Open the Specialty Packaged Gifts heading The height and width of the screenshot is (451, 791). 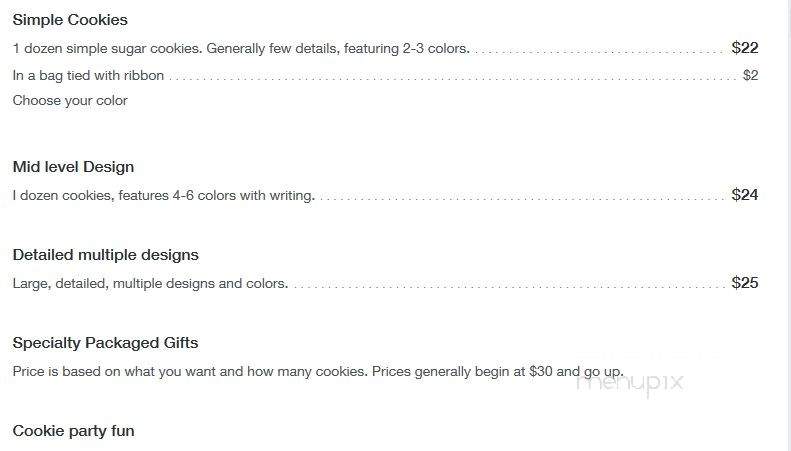point(105,343)
